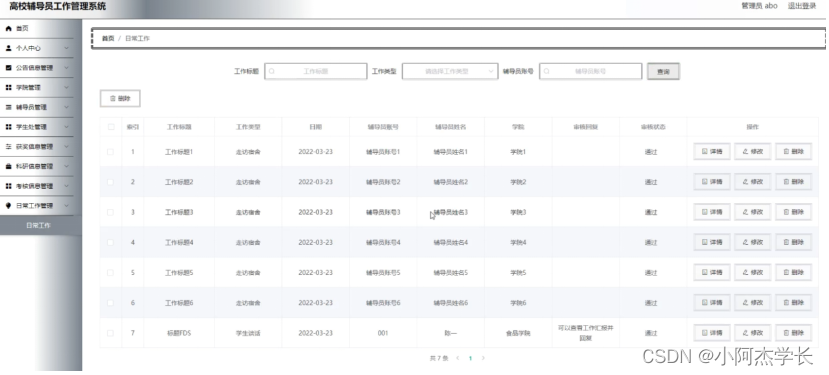Click 删除 for row 标题FDS

(794, 333)
